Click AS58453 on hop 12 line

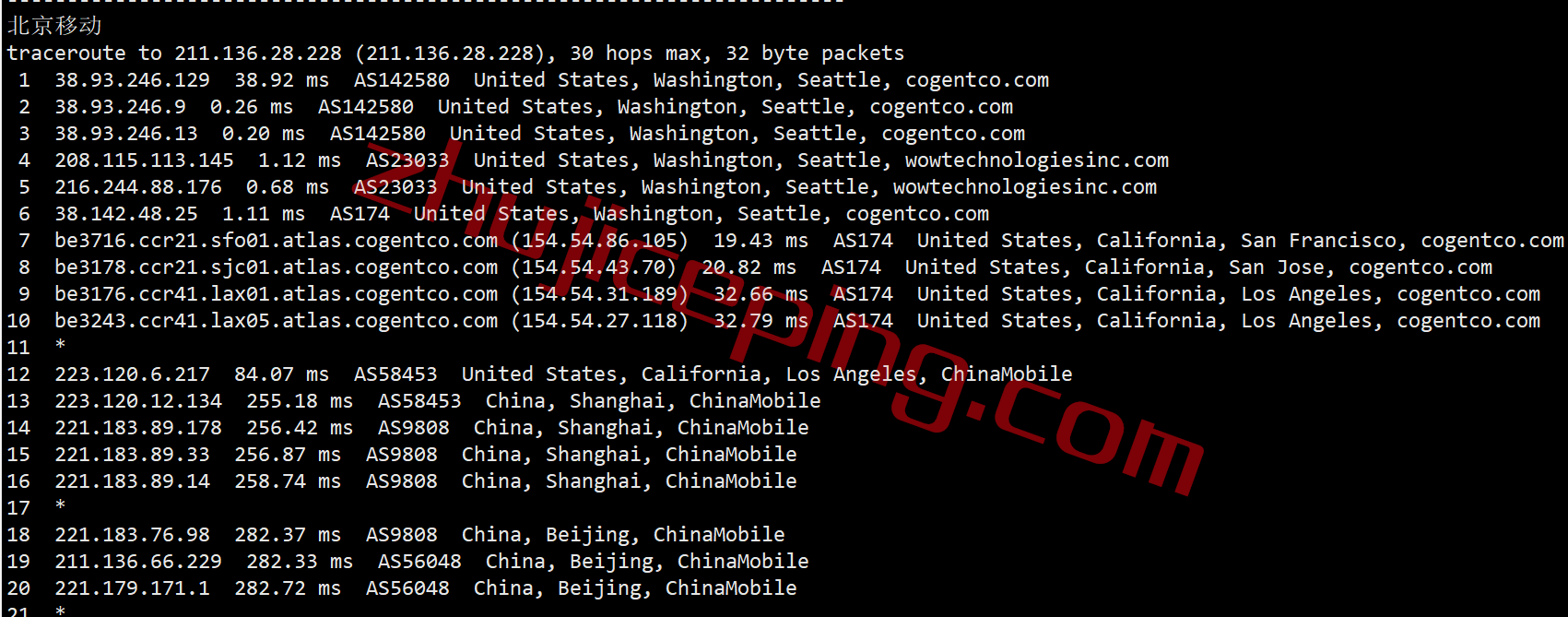pos(395,374)
